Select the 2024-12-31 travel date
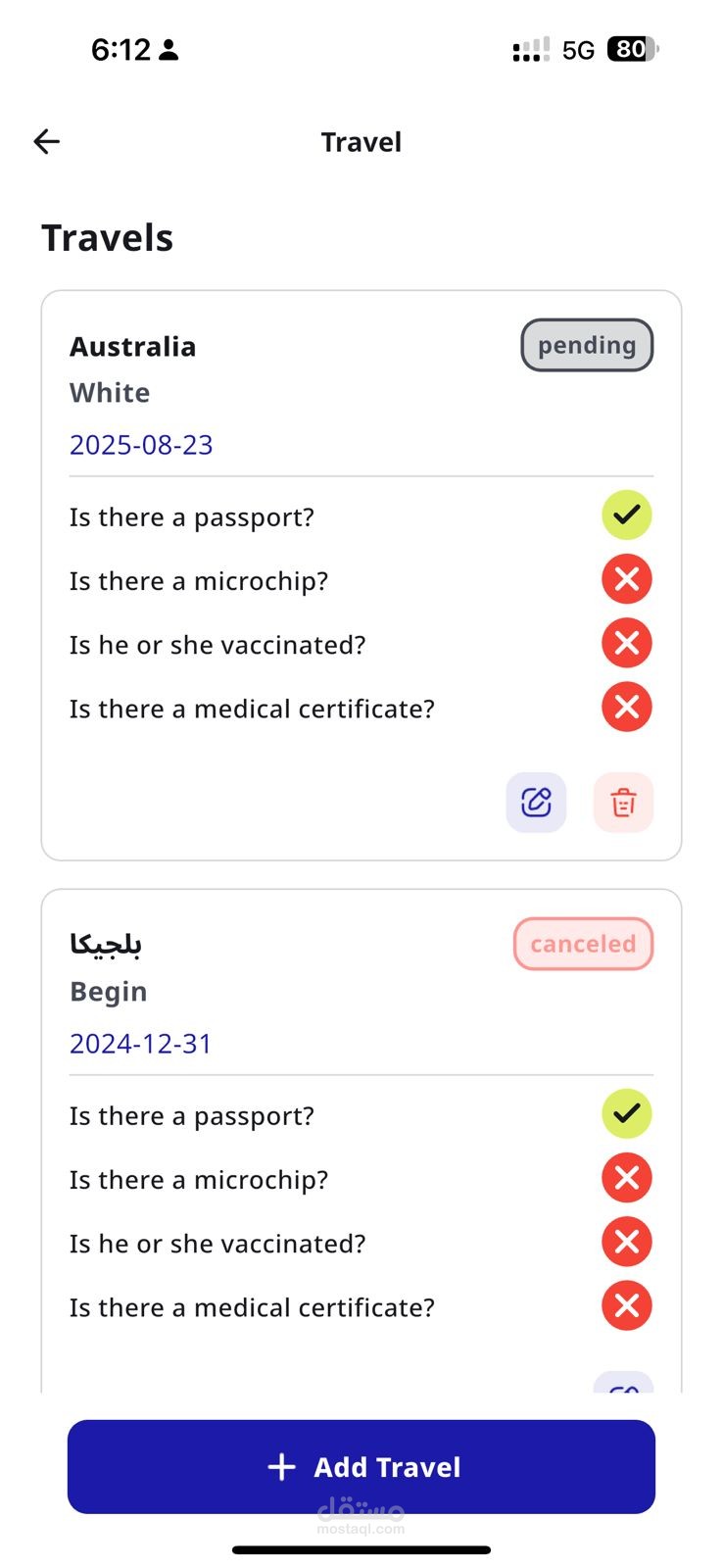The height and width of the screenshot is (1568, 723). (141, 1044)
